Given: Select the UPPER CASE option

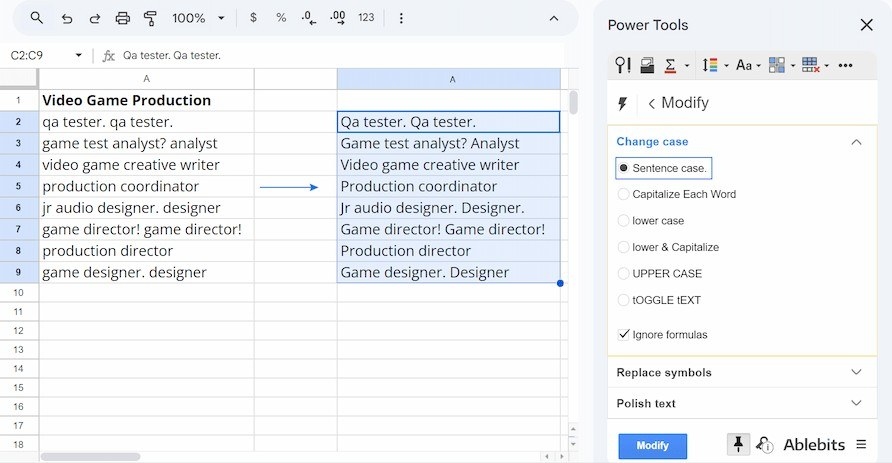Looking at the screenshot, I should (660, 274).
